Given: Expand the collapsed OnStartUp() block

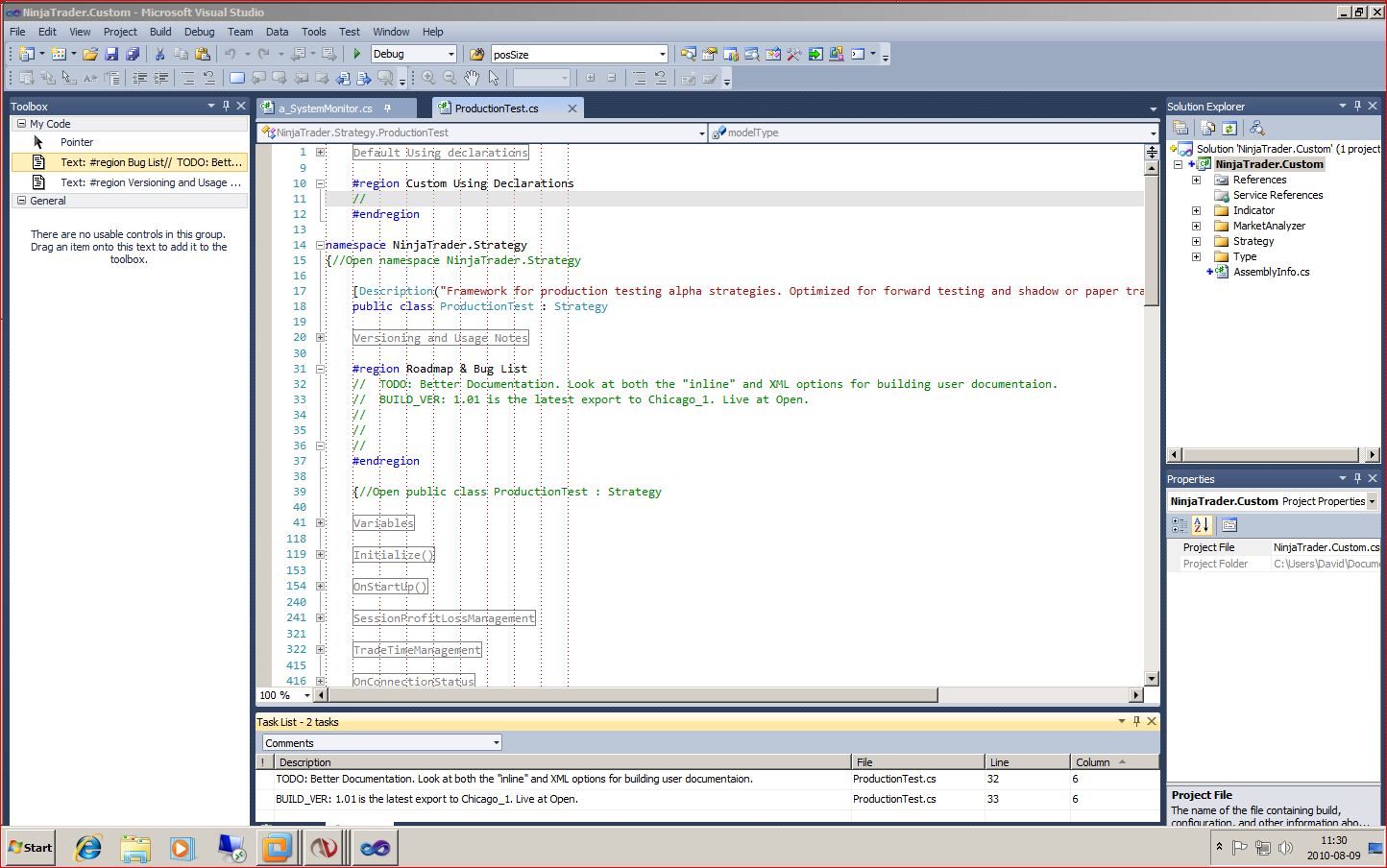Looking at the screenshot, I should point(321,586).
